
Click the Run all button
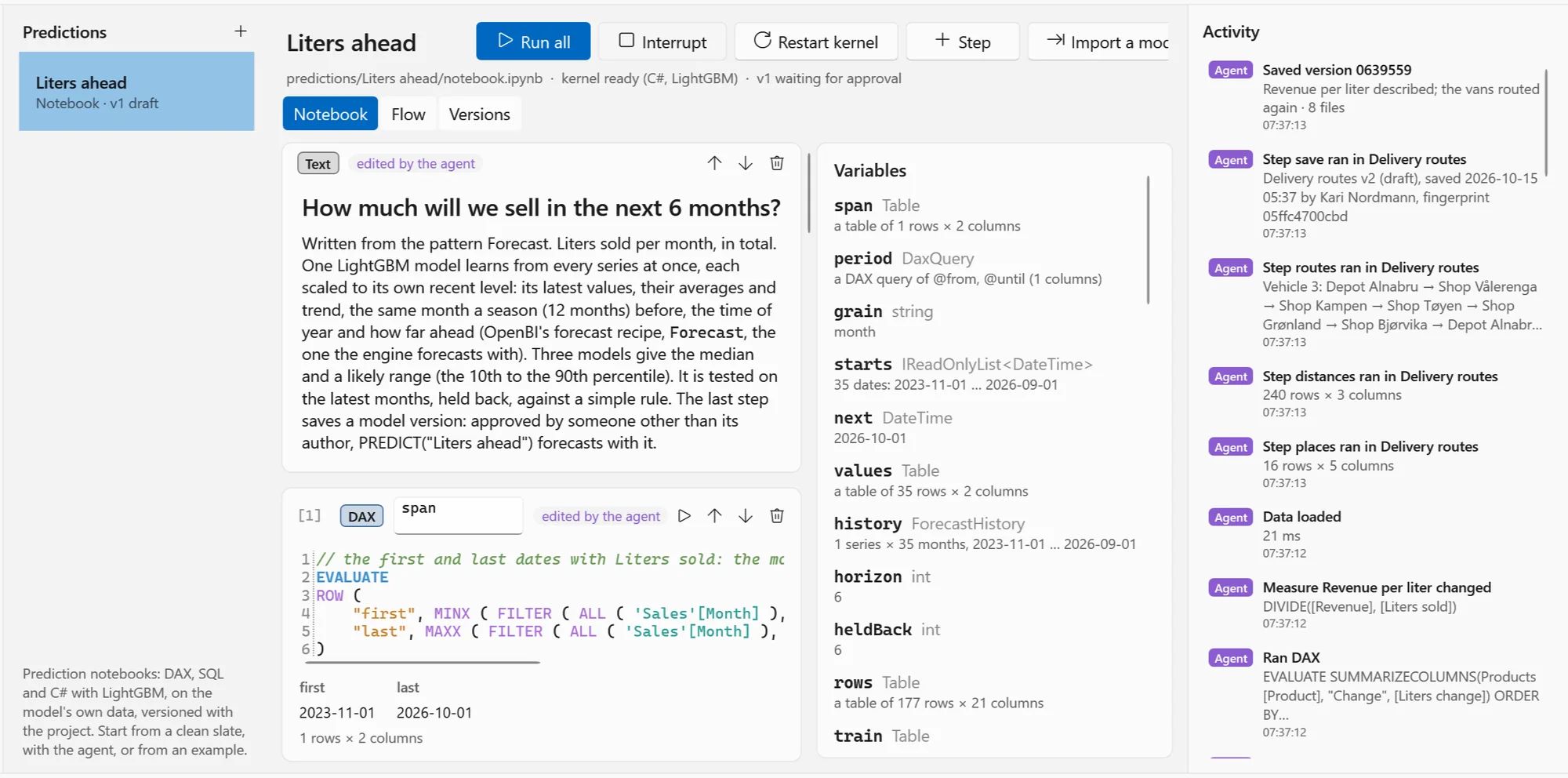click(533, 42)
